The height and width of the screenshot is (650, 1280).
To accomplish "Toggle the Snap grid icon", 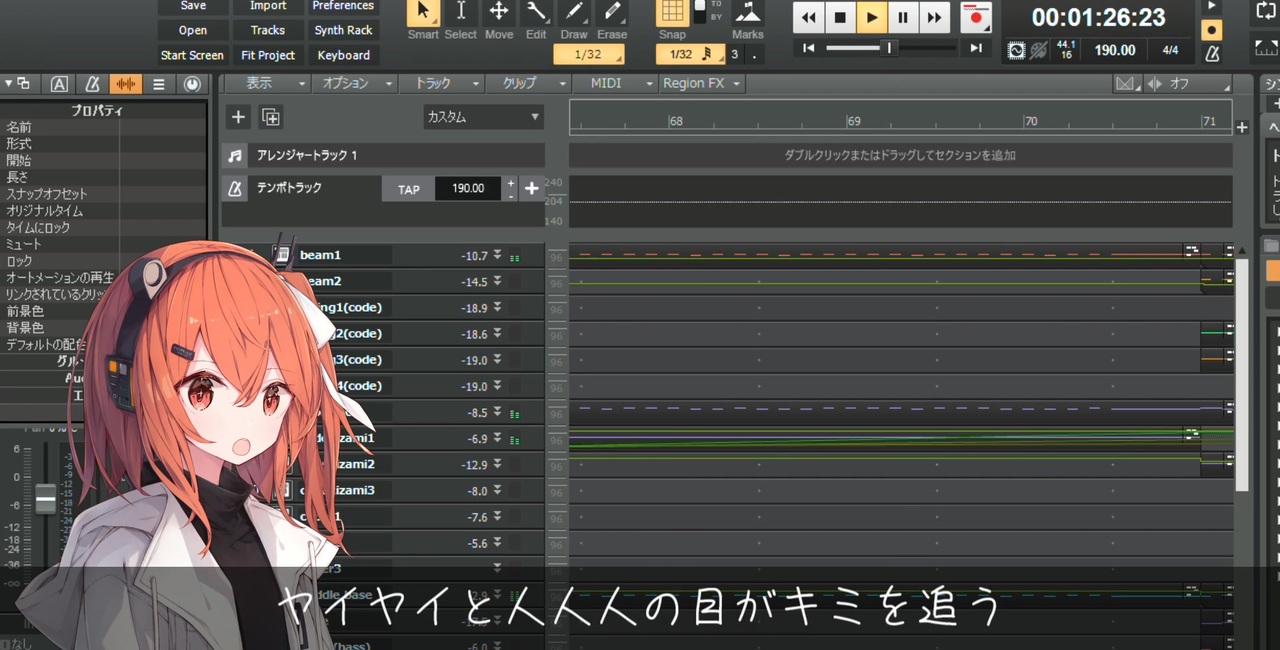I will [x=673, y=13].
